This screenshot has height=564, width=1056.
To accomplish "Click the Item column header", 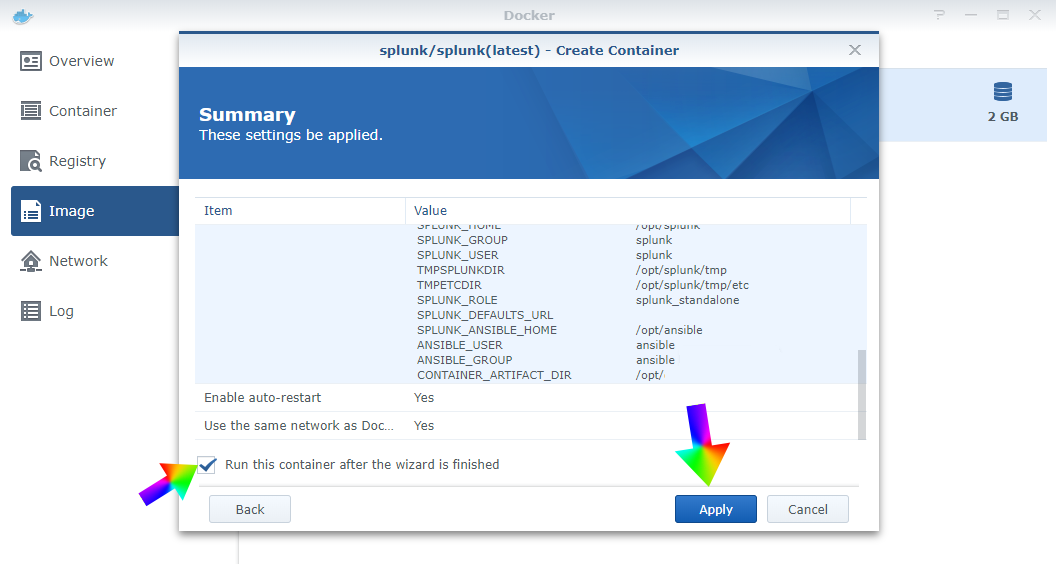I will [x=300, y=211].
